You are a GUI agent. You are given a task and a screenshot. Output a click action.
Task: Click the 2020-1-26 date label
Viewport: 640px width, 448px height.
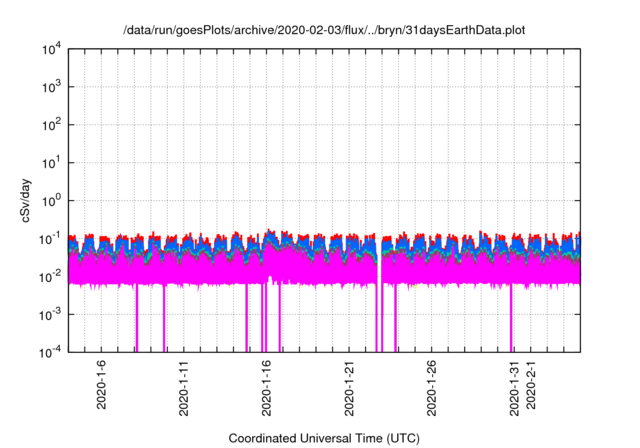(431, 388)
